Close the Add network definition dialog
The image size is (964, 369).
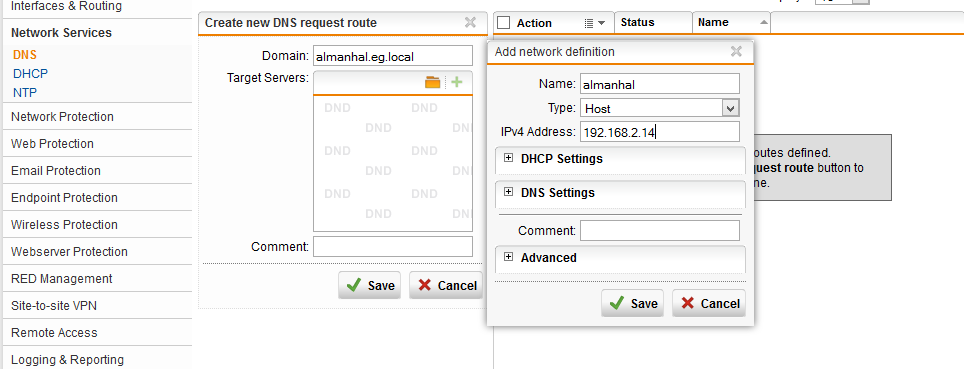[736, 52]
